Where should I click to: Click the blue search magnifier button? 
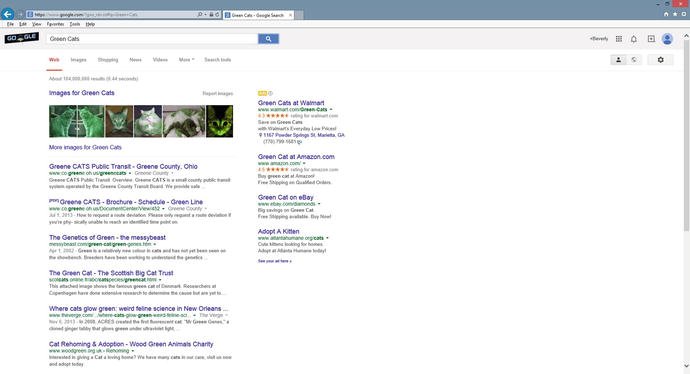pyautogui.click(x=268, y=39)
